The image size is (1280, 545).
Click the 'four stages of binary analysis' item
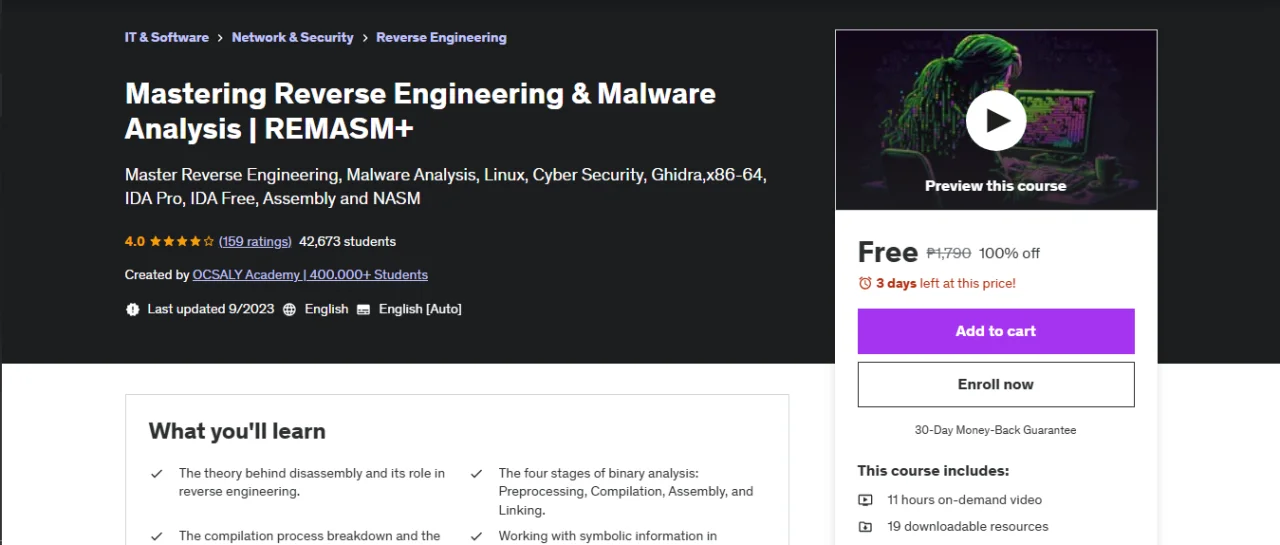point(626,491)
